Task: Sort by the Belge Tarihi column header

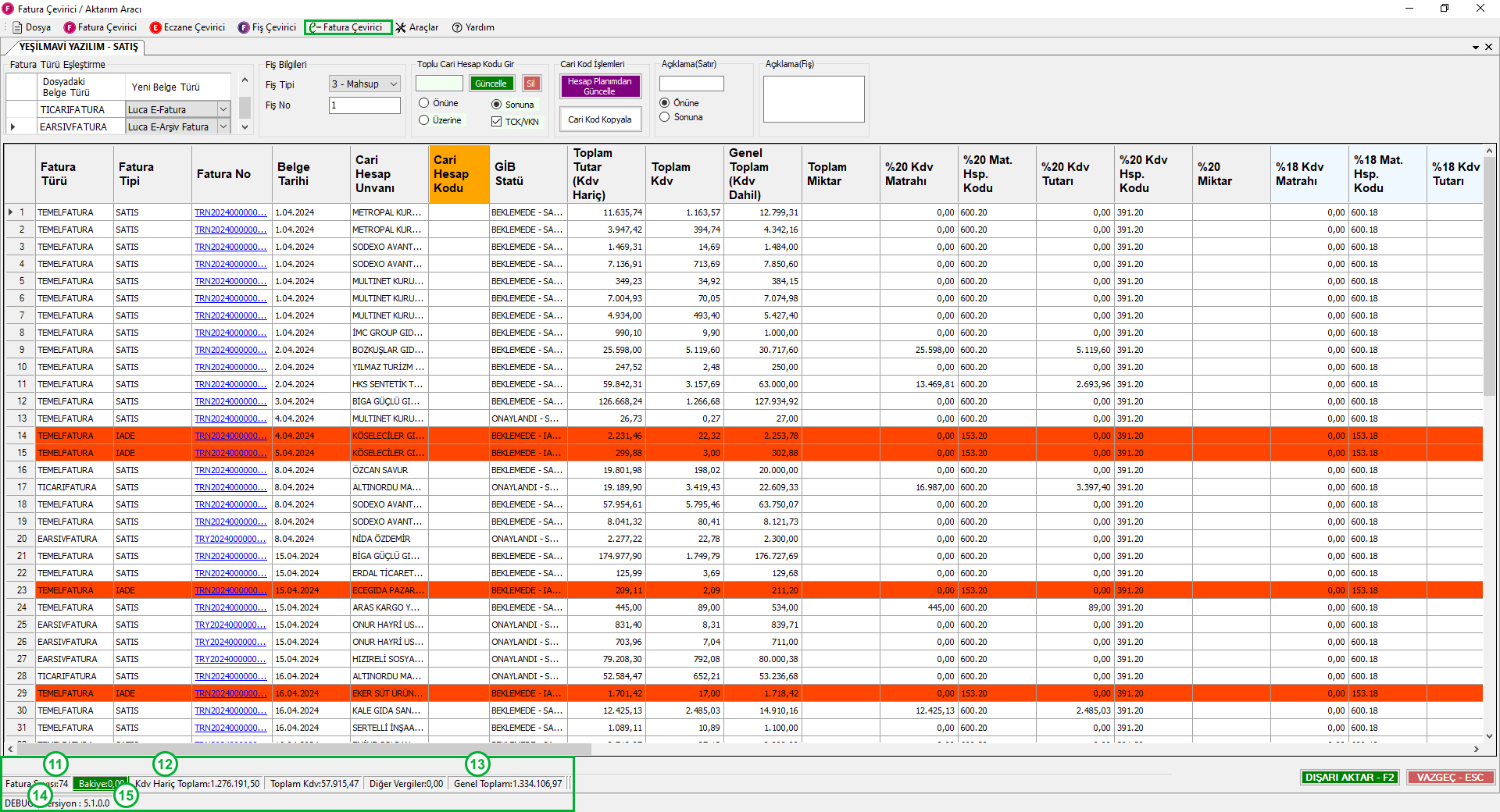Action: point(310,174)
